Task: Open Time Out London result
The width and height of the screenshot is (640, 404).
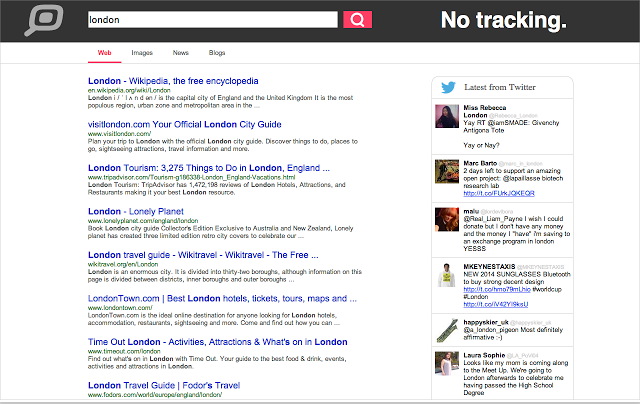Action: 218,342
